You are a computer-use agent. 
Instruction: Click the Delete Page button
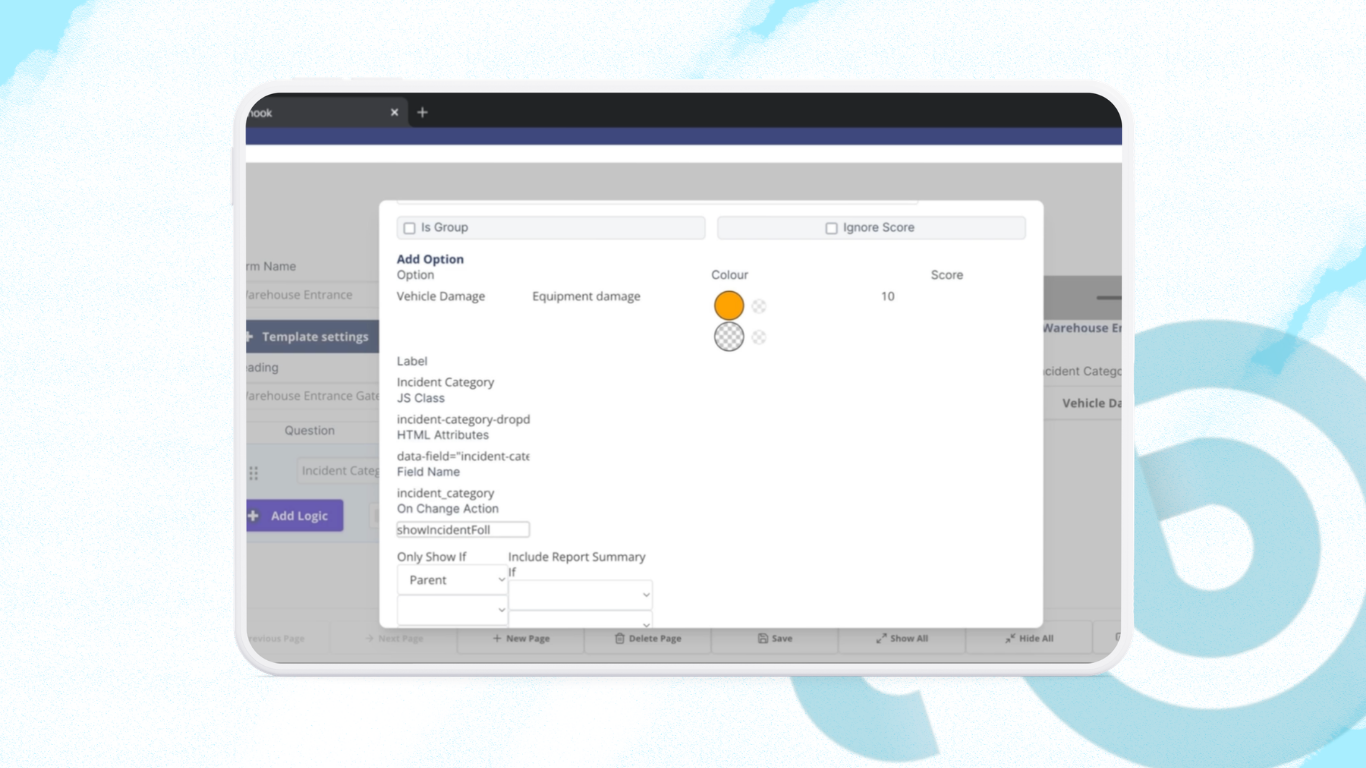coord(648,638)
